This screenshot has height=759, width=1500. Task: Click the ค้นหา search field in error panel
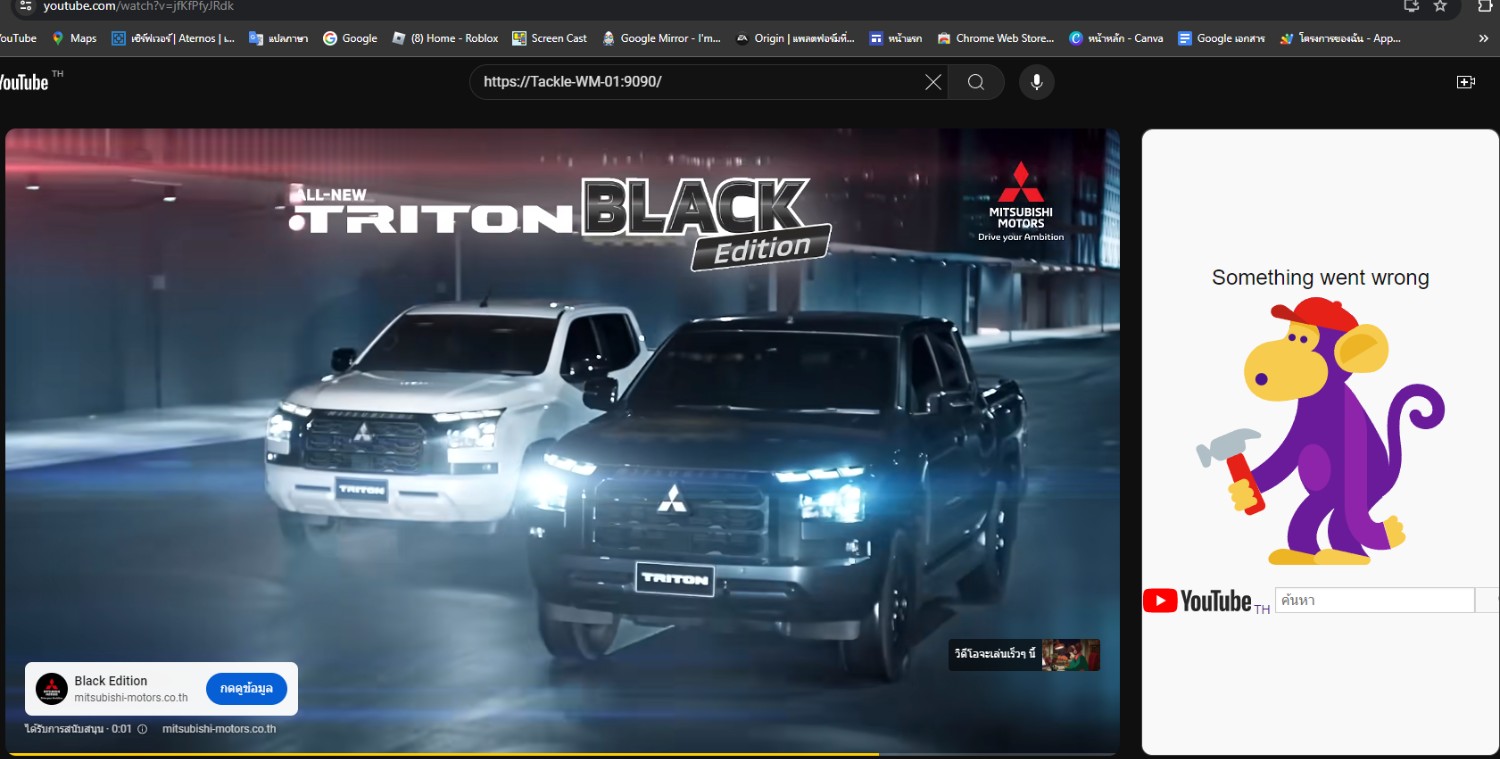coord(1374,600)
